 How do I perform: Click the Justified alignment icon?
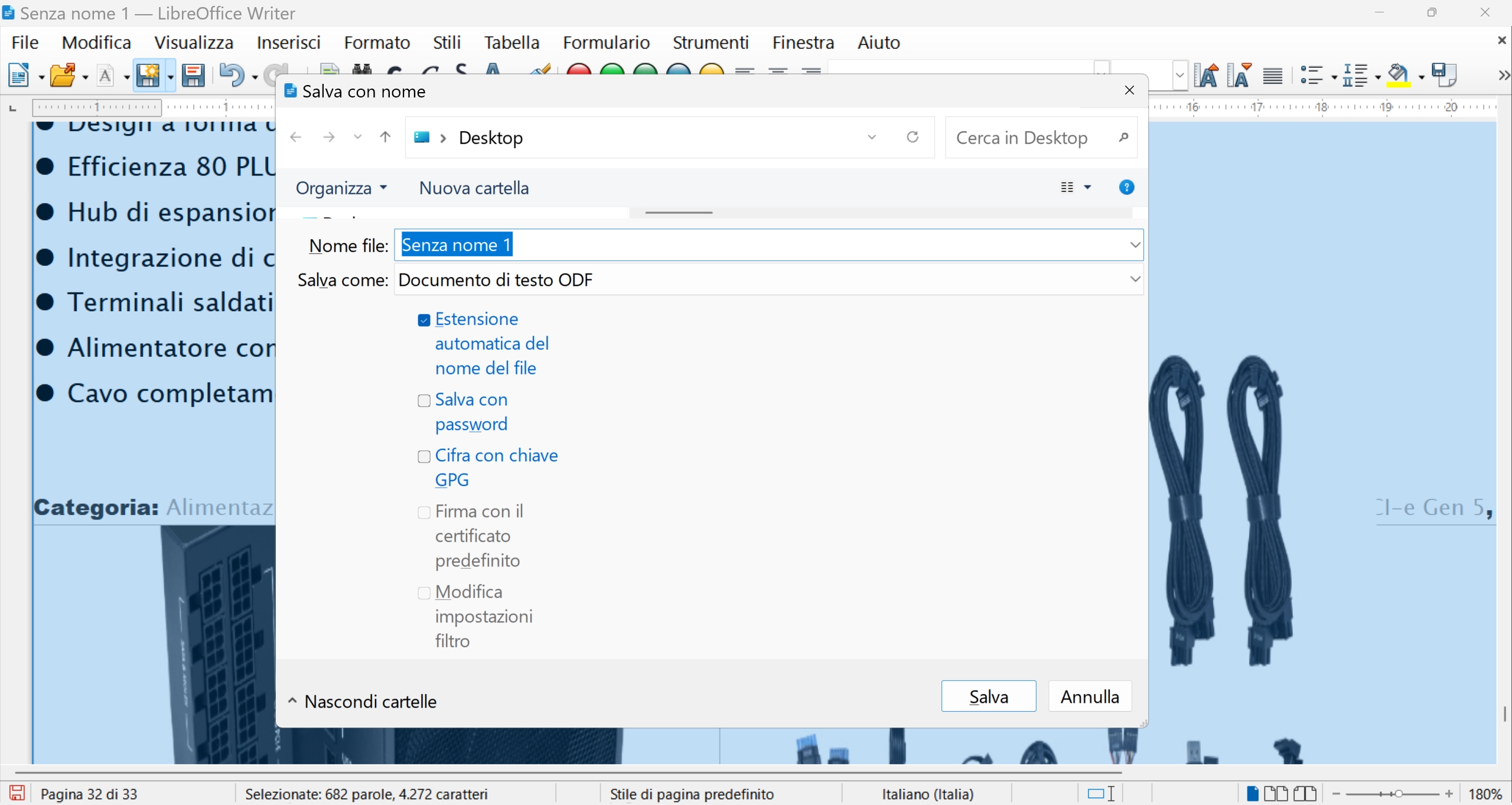1272,76
